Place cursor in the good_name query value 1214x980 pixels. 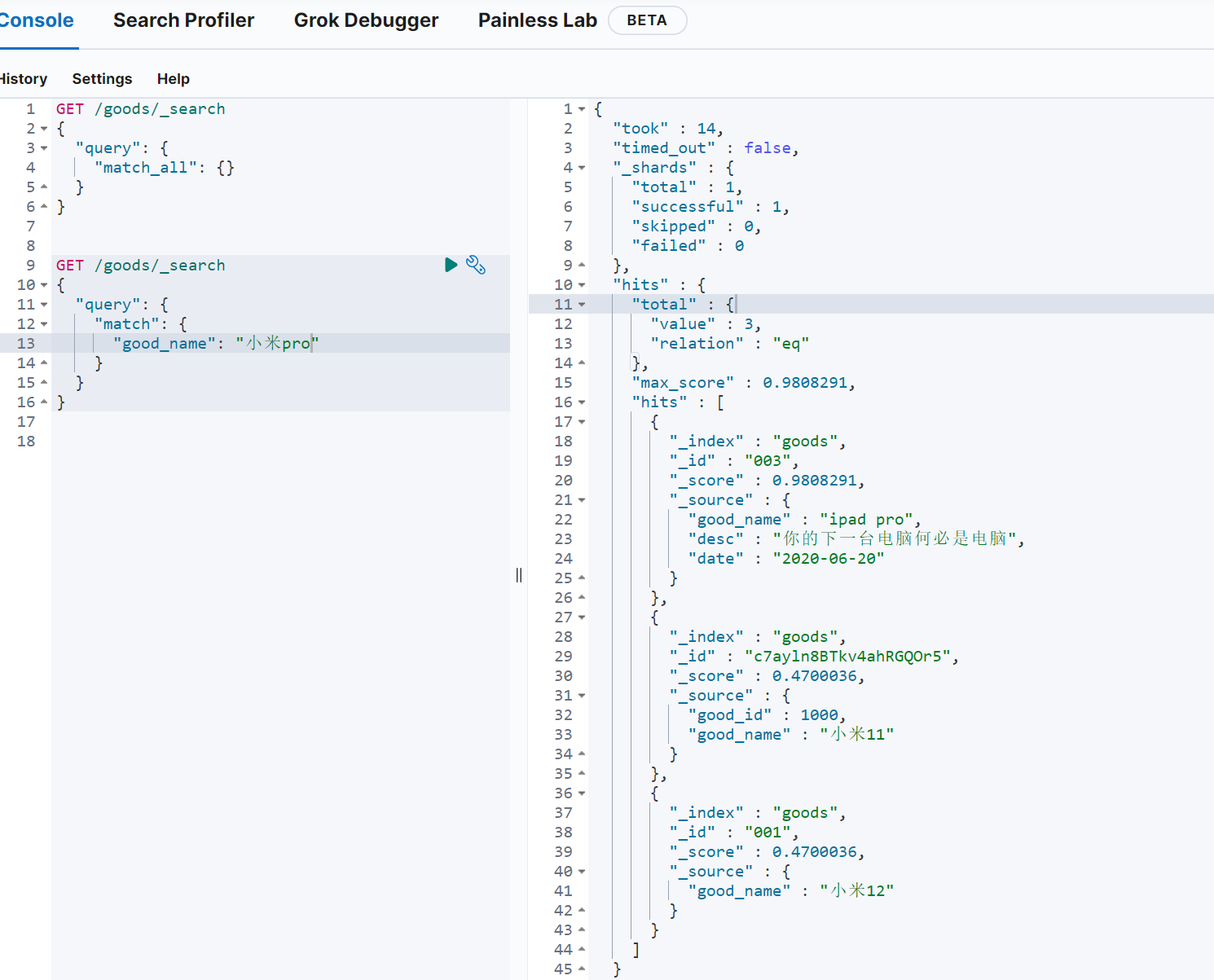tap(277, 344)
